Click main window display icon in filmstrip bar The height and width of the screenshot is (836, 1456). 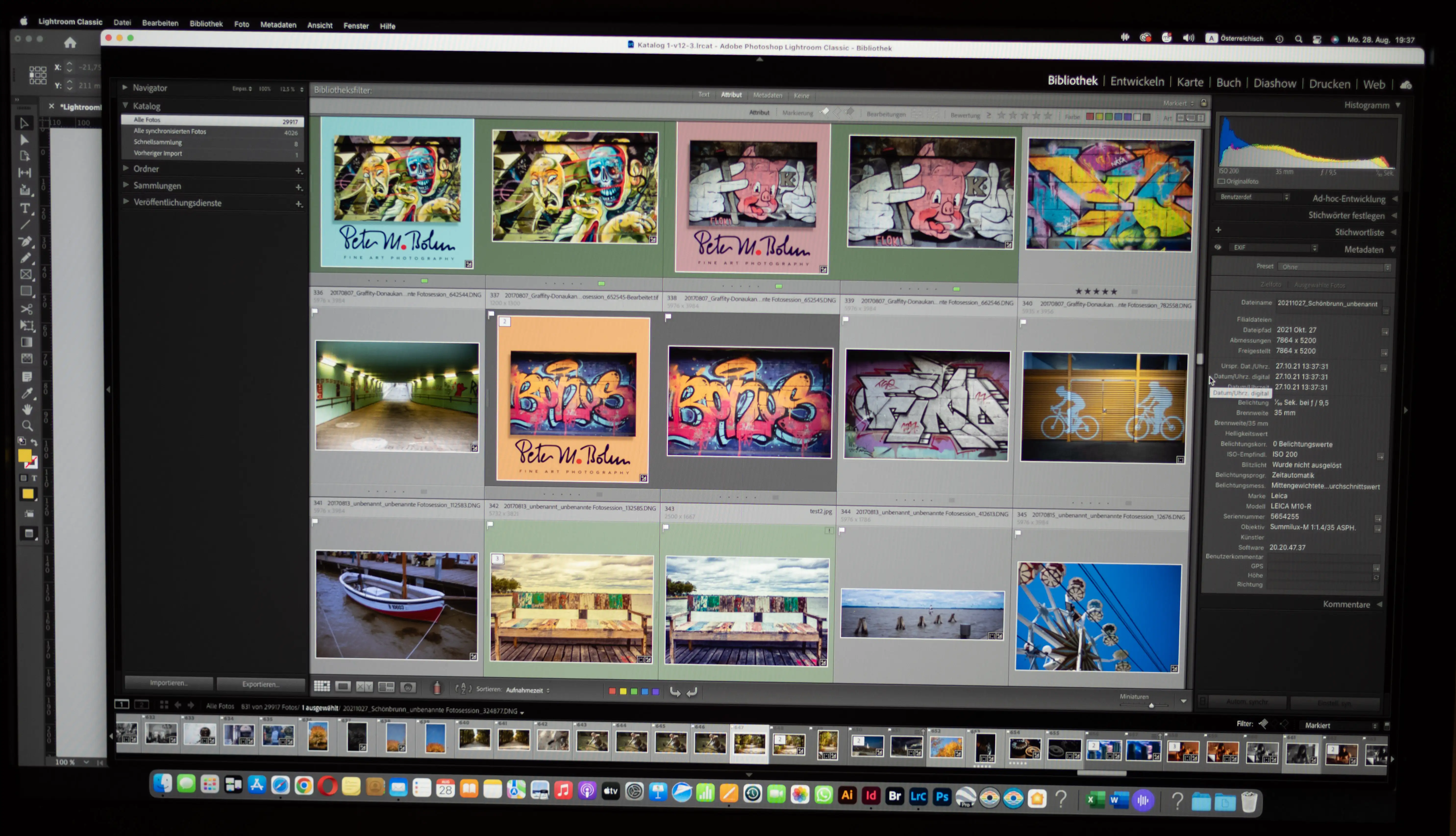(x=122, y=704)
